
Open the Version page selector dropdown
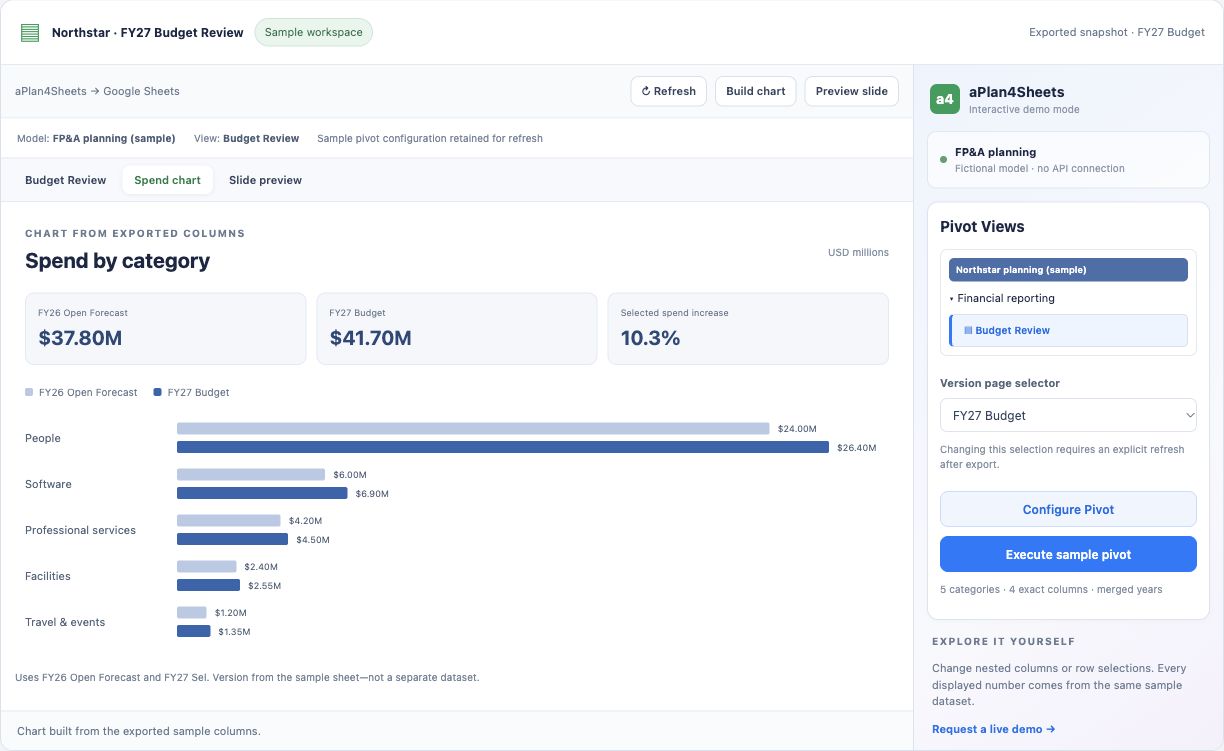coord(1068,415)
